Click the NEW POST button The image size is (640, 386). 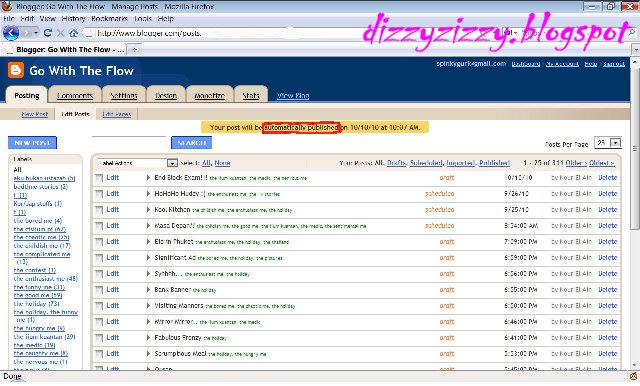click(32, 143)
